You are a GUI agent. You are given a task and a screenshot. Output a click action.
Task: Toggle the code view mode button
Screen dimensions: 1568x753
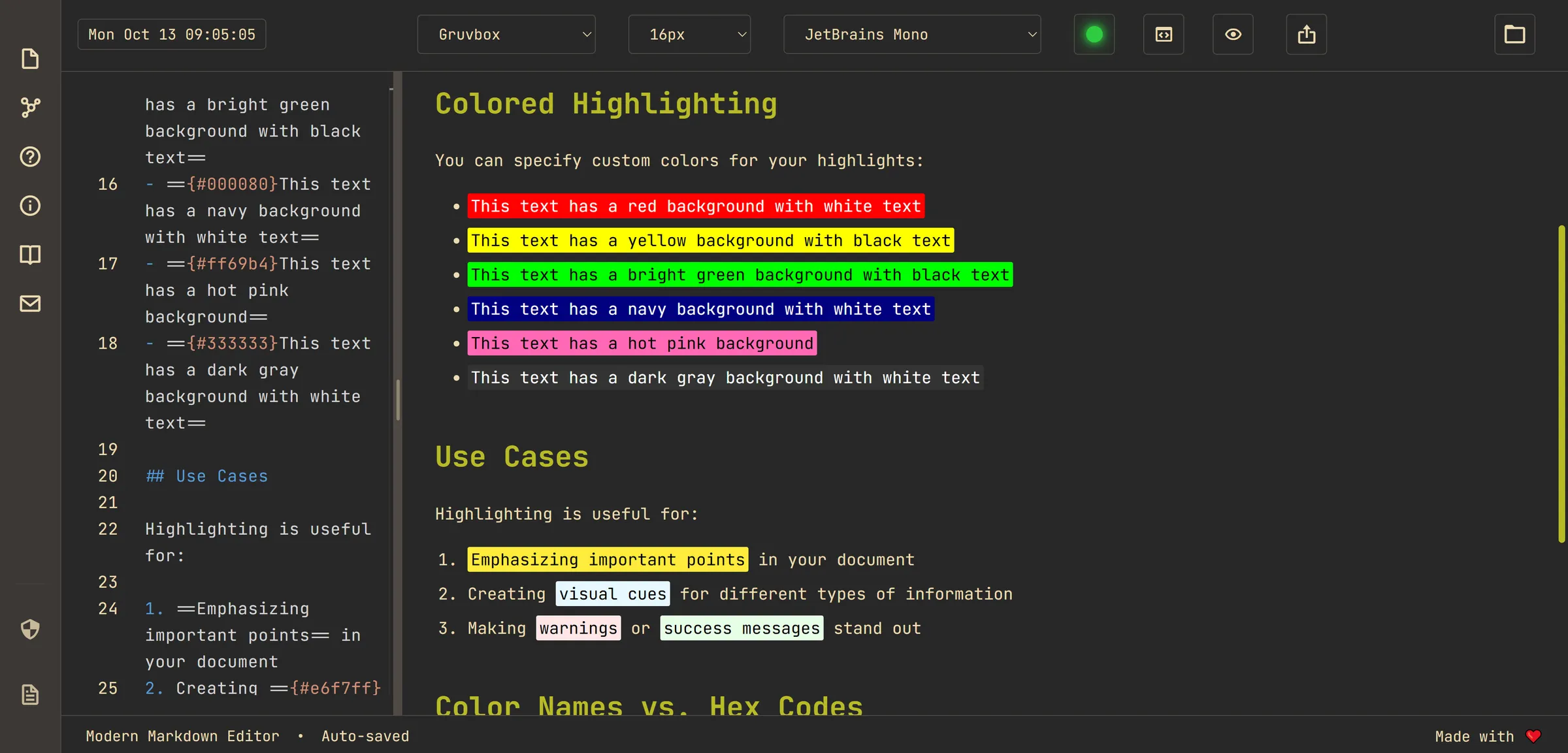(1164, 34)
